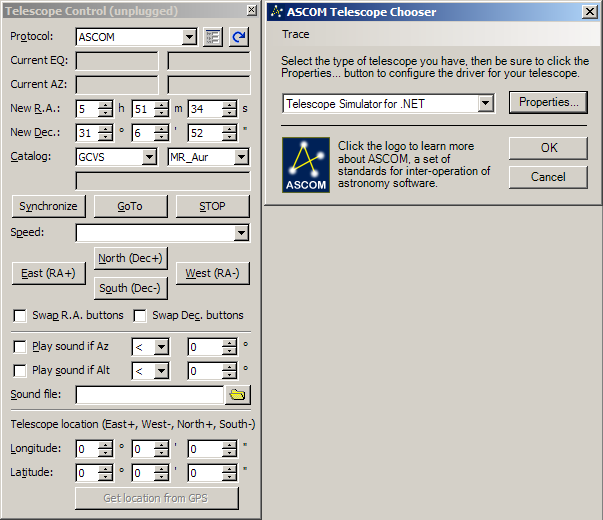Image resolution: width=603 pixels, height=520 pixels.
Task: Move telescope with East (RA+) button
Action: point(48,273)
